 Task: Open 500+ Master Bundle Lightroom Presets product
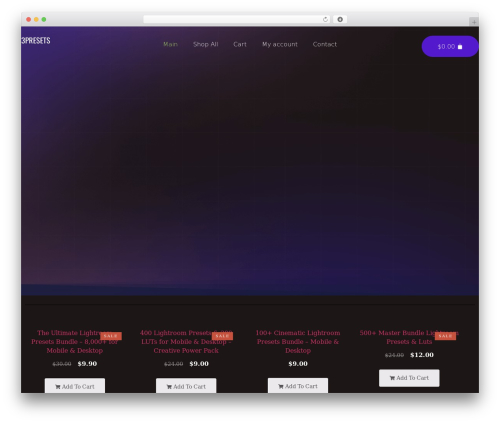pos(409,337)
